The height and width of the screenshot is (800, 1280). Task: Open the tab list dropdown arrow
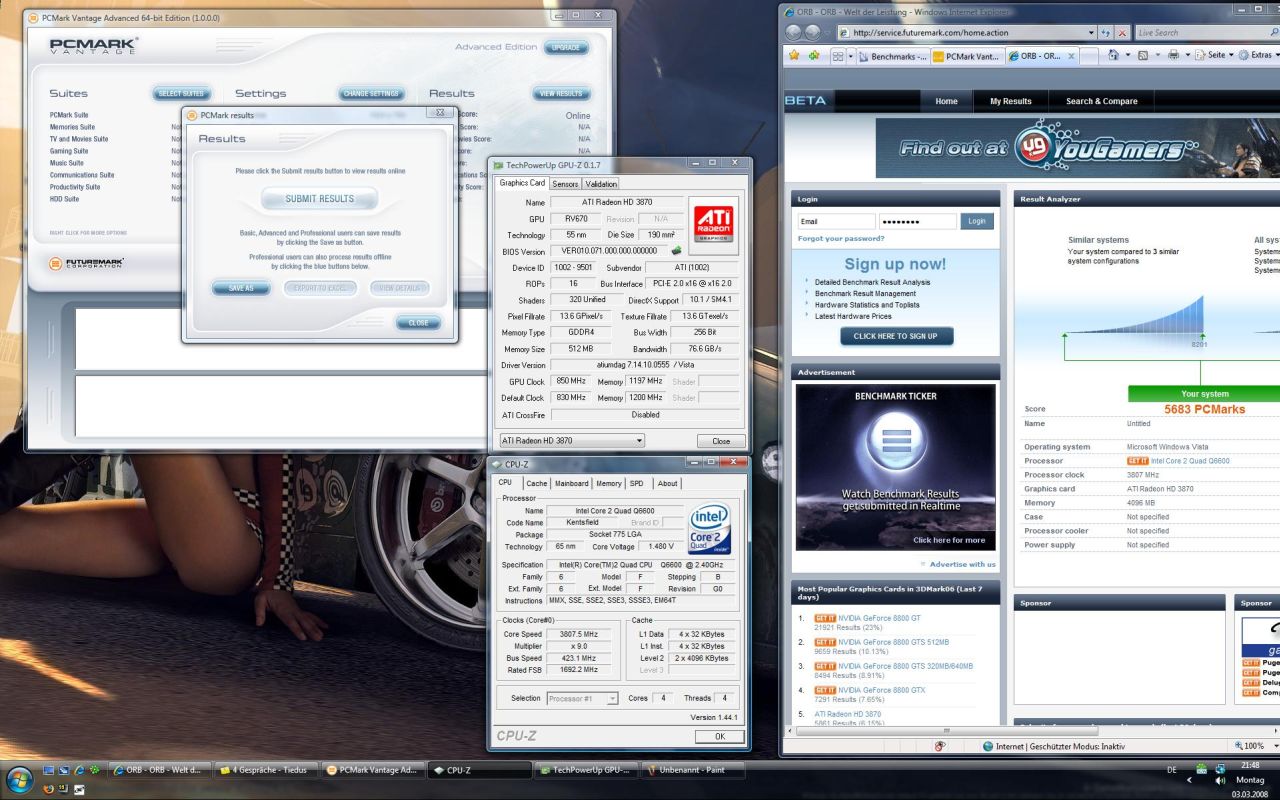[852, 57]
